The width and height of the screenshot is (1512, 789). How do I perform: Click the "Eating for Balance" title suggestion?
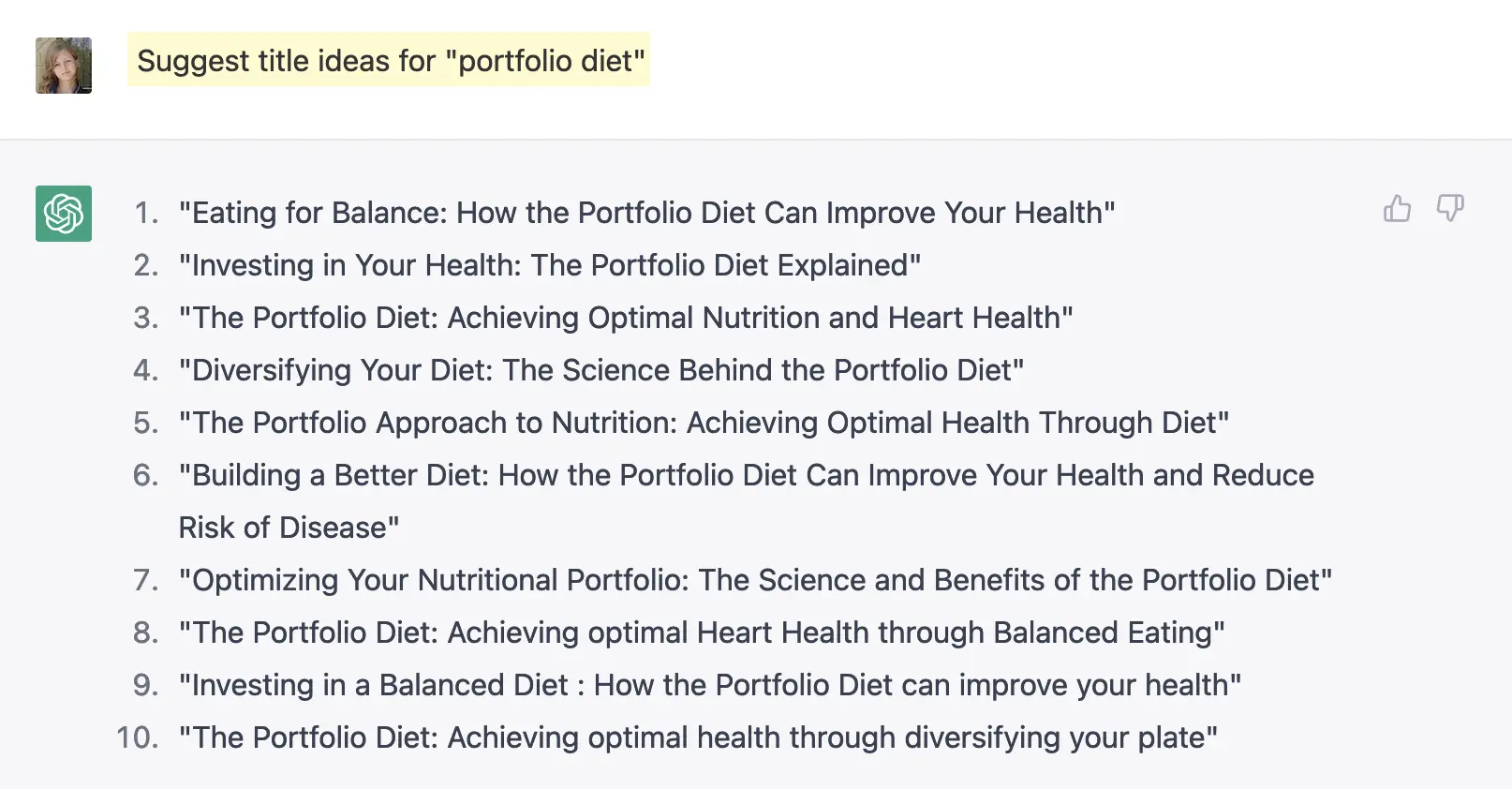coord(646,213)
